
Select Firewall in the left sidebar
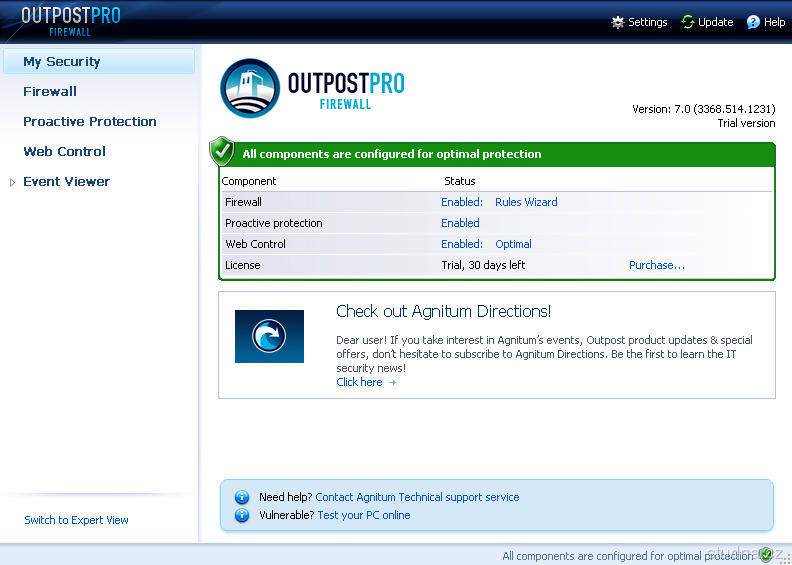click(50, 91)
